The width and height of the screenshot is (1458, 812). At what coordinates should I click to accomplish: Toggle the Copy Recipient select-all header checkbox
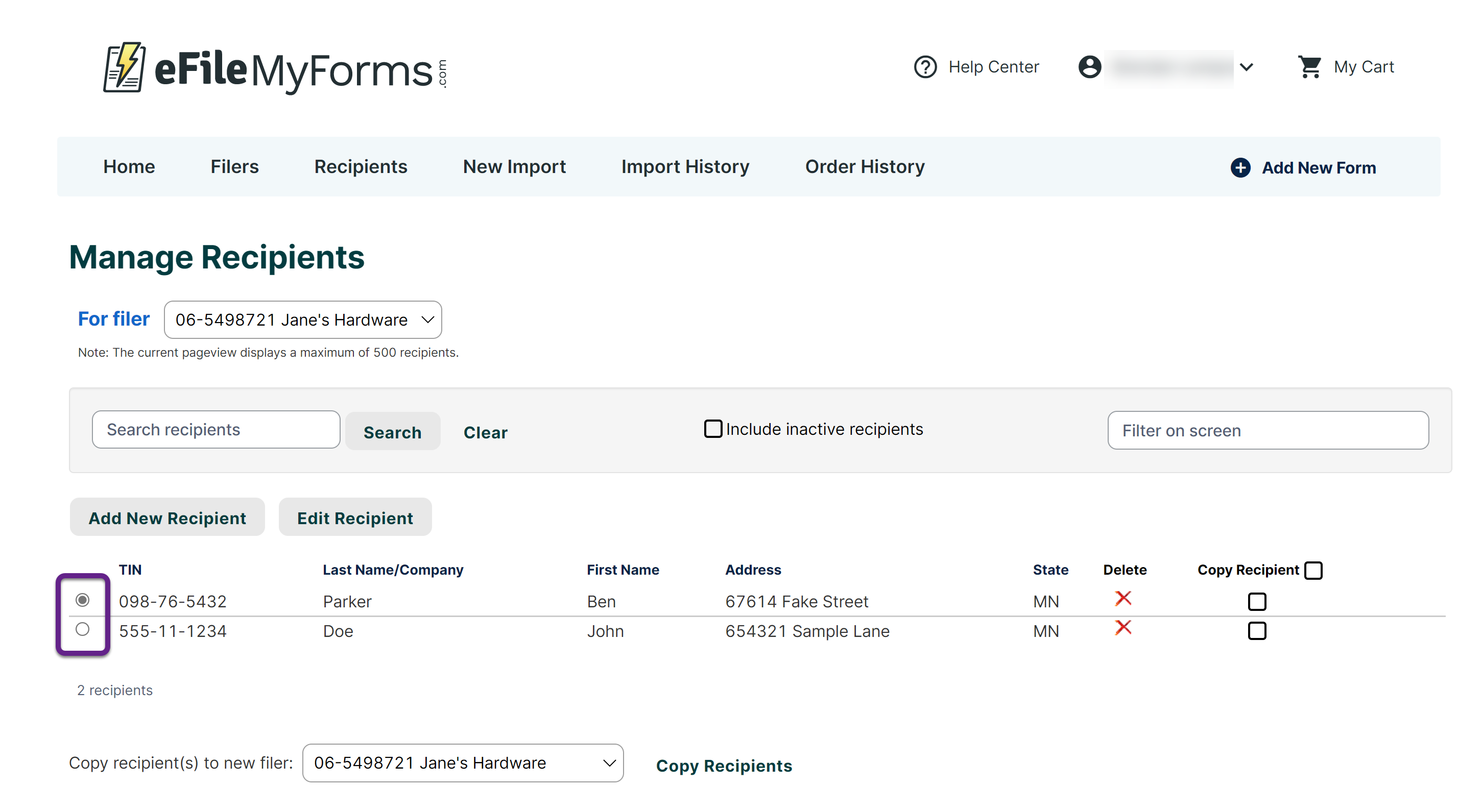click(1313, 570)
